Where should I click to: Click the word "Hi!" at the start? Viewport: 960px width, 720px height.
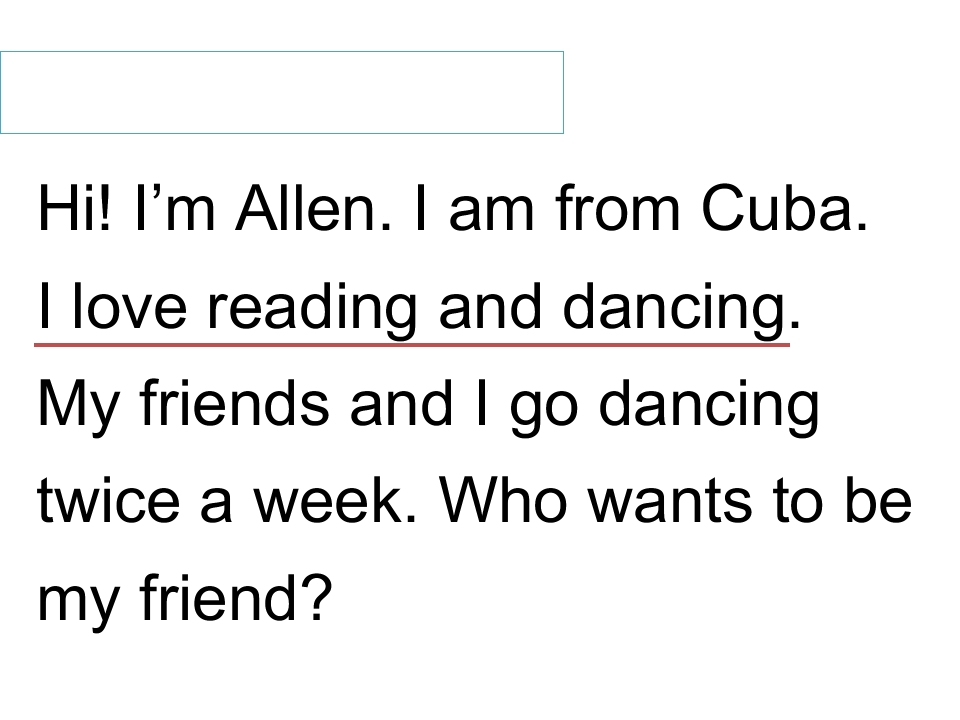pos(76,208)
